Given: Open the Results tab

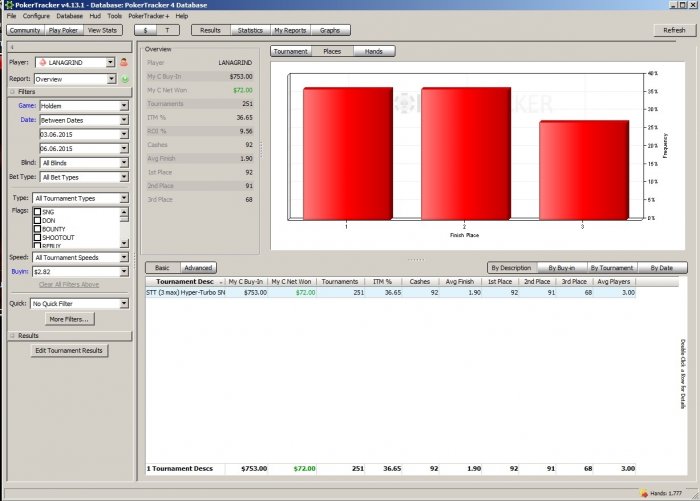Looking at the screenshot, I should point(210,30).
